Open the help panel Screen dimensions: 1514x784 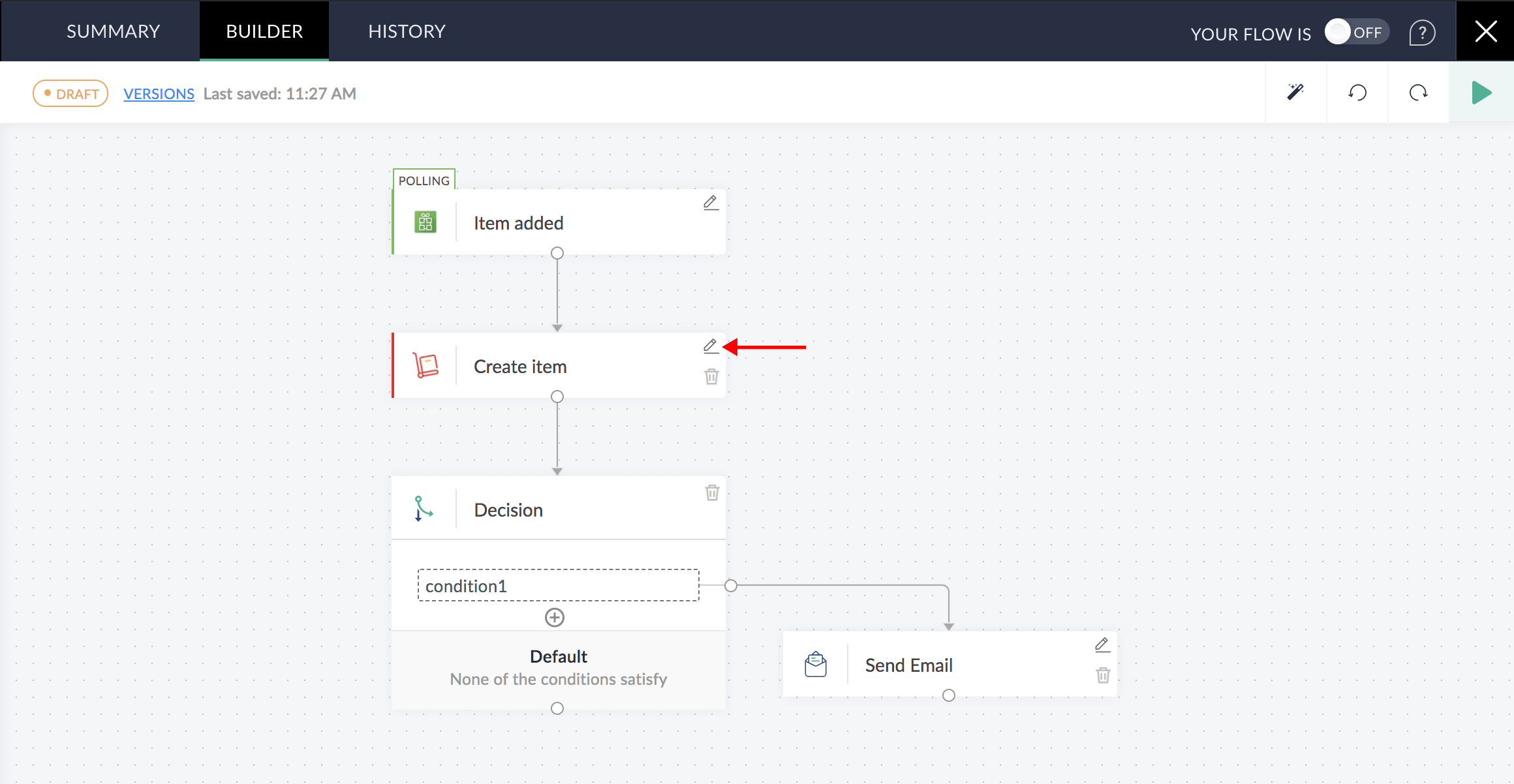point(1423,31)
